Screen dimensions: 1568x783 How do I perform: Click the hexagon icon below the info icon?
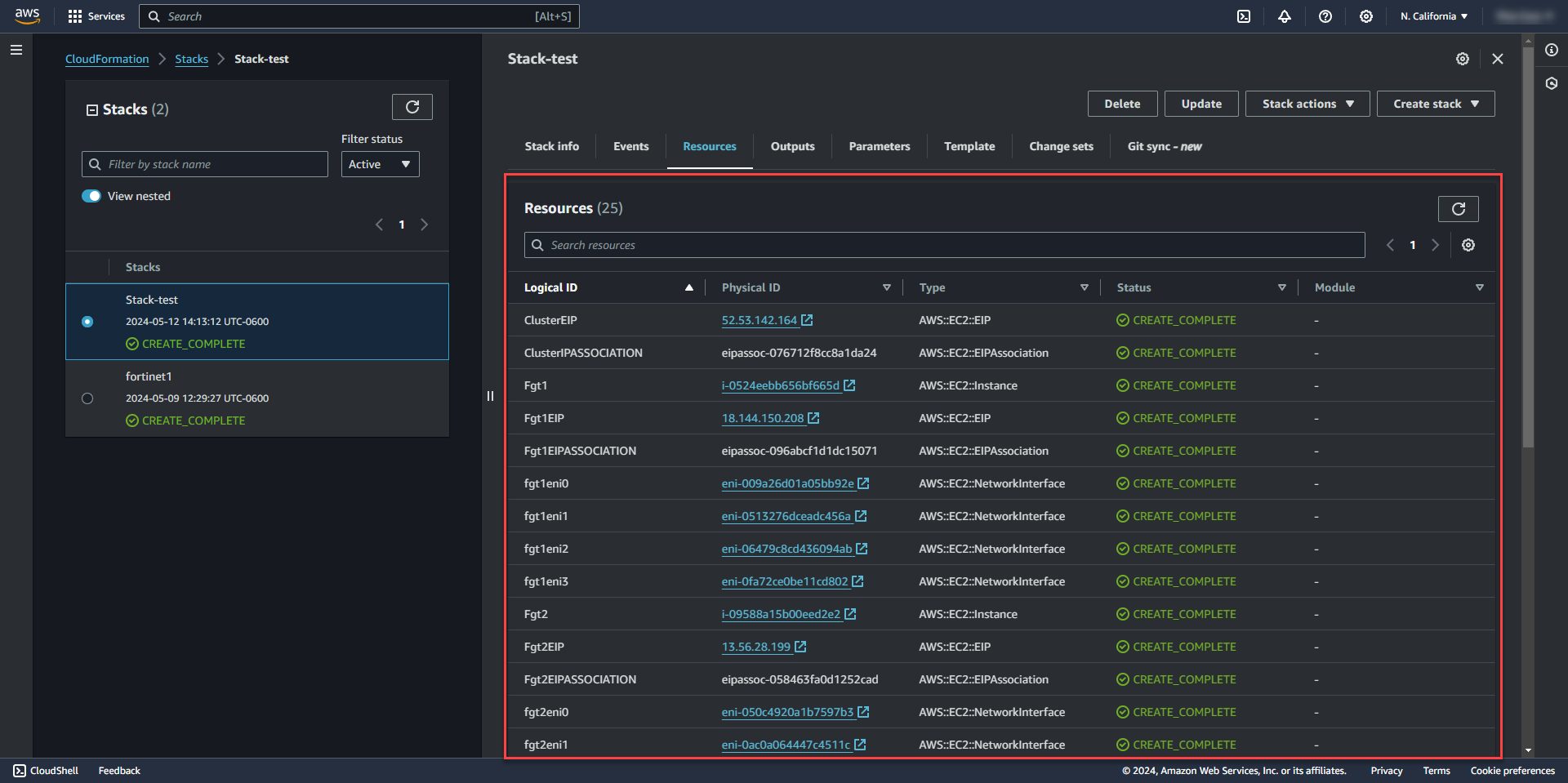(x=1552, y=83)
